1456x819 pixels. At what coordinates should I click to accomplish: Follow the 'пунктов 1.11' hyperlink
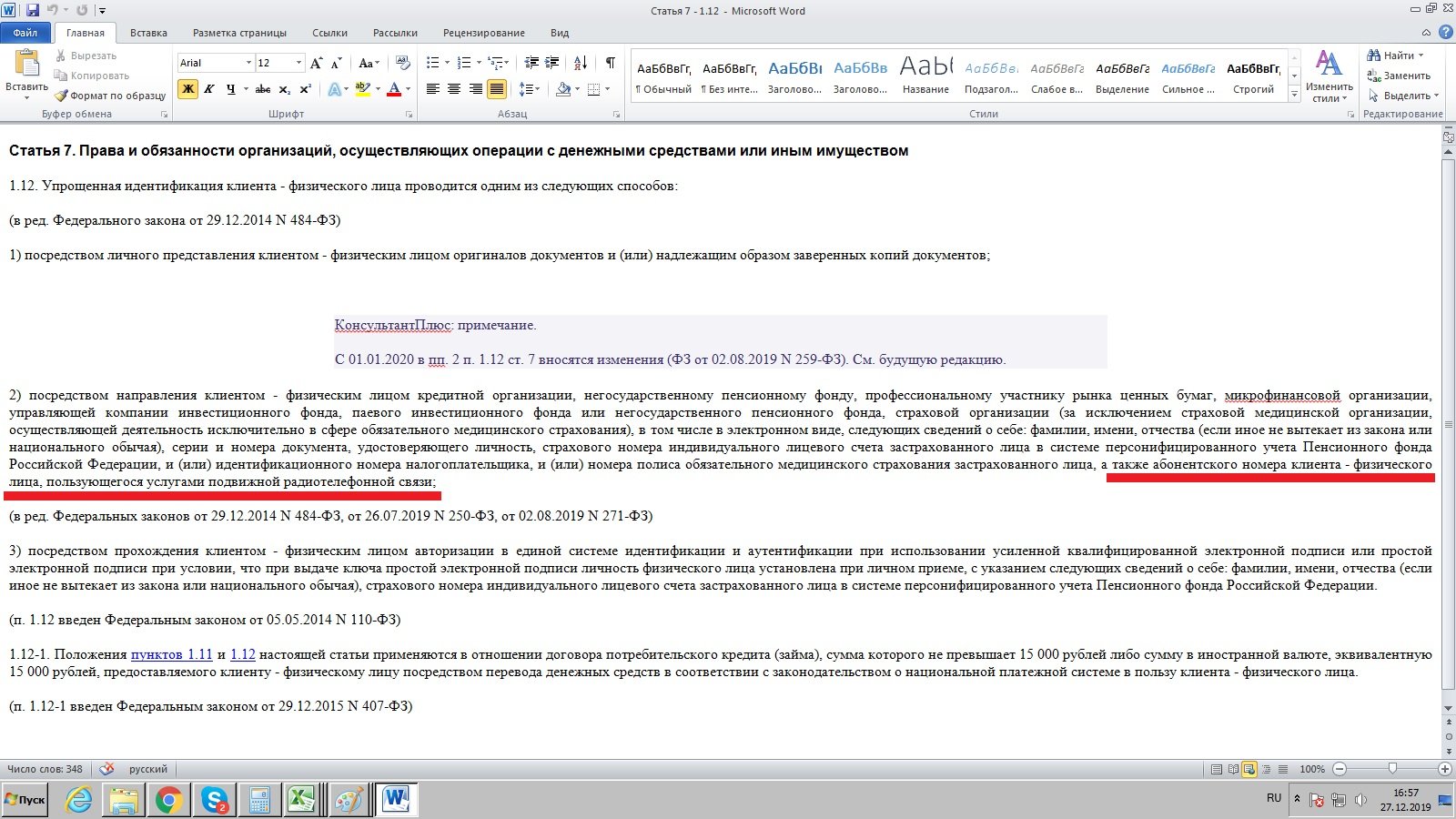(171, 654)
